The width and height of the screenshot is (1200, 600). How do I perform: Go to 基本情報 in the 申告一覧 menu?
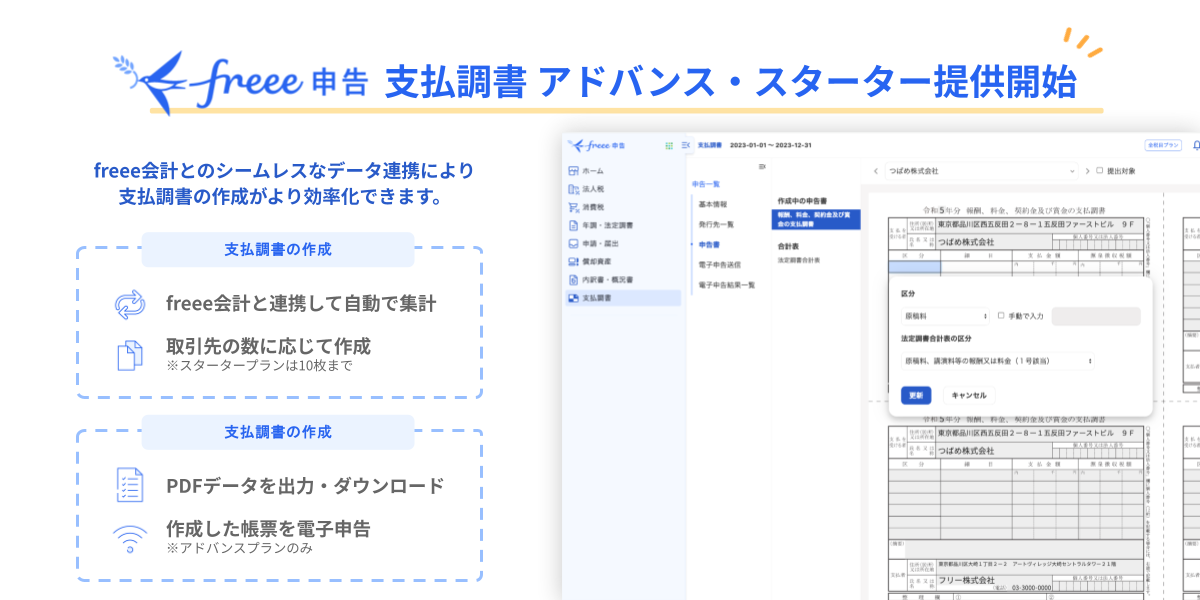pos(713,204)
